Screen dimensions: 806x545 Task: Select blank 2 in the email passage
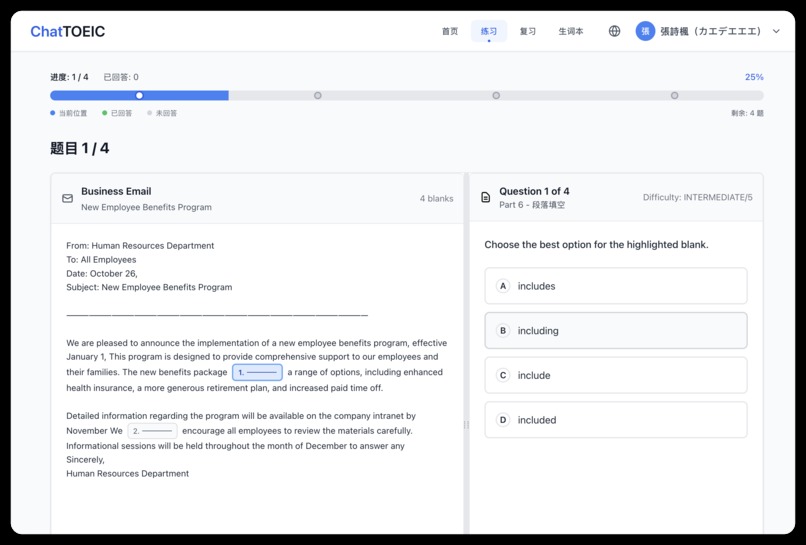pos(153,431)
